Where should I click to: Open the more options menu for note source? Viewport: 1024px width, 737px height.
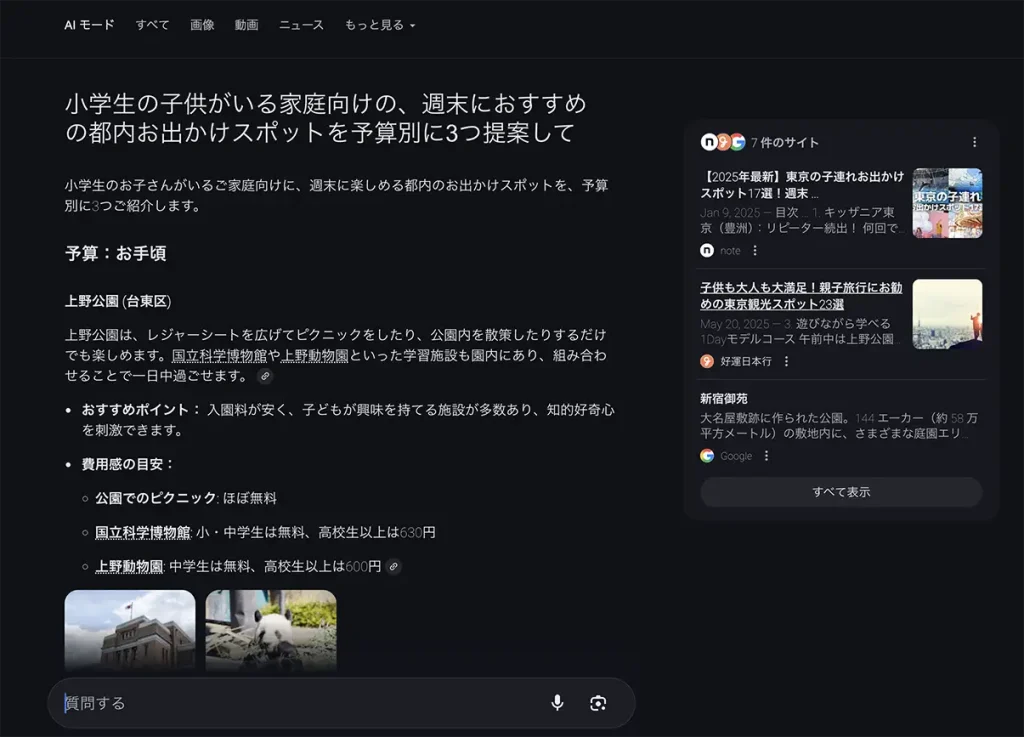(x=755, y=251)
